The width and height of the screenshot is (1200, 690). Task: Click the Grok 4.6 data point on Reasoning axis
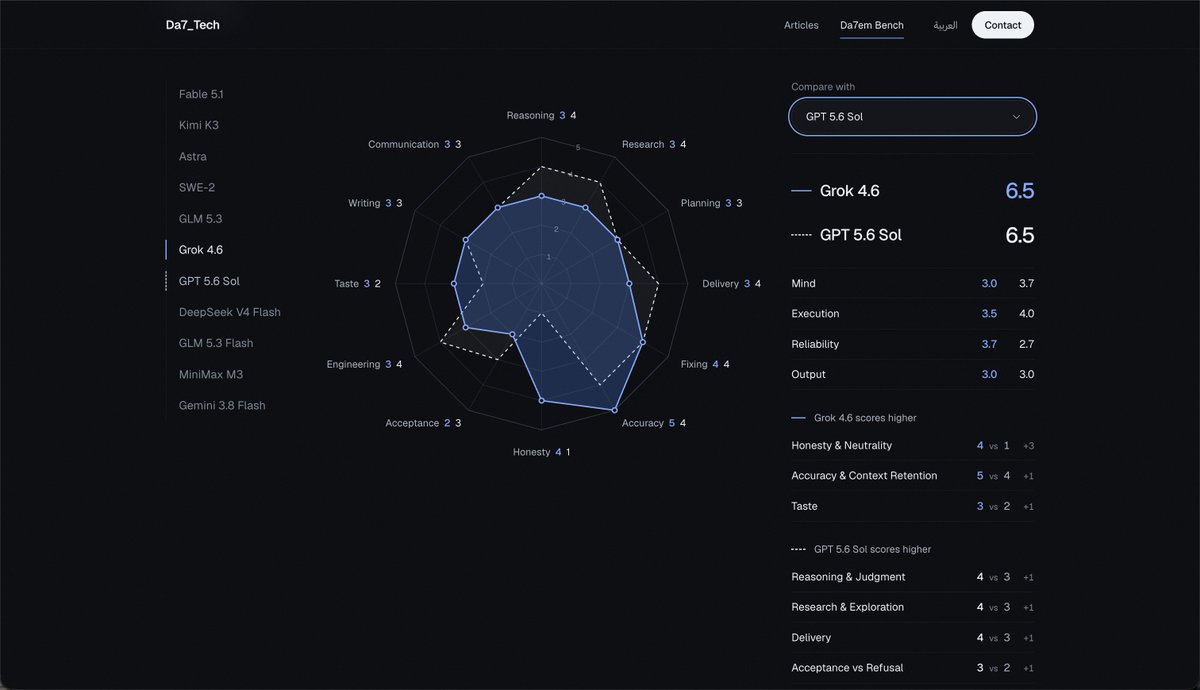pyautogui.click(x=541, y=196)
